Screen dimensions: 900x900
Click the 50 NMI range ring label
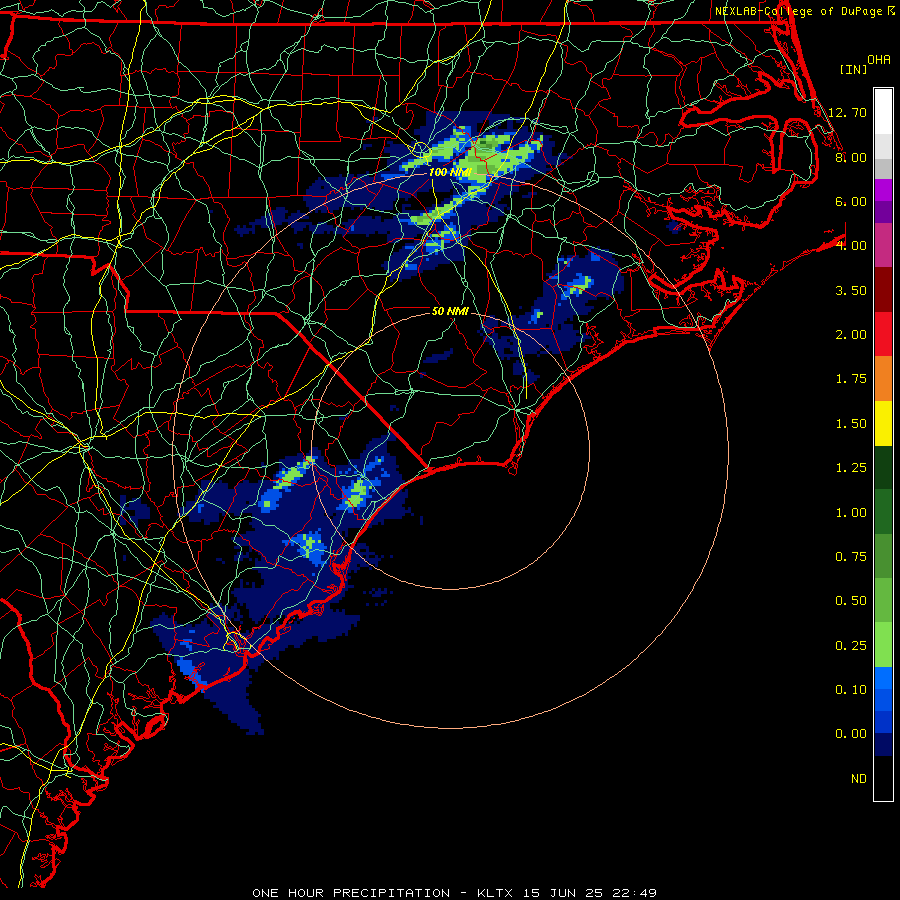click(x=450, y=311)
